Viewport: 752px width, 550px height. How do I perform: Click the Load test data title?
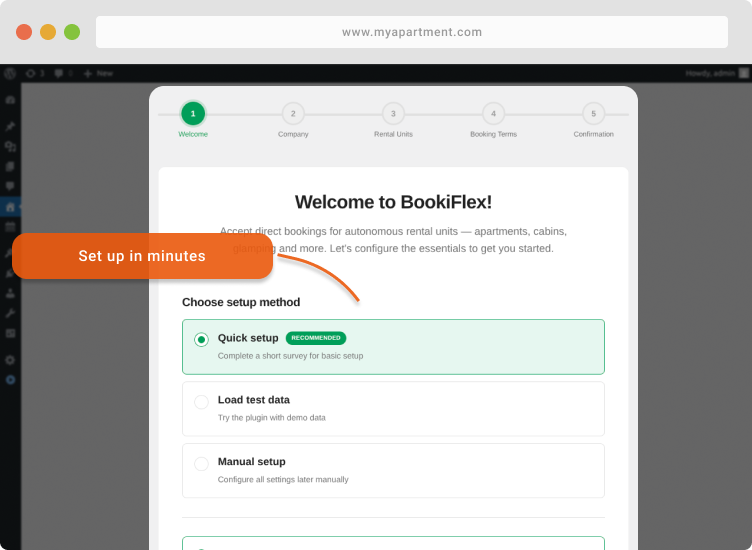254,400
